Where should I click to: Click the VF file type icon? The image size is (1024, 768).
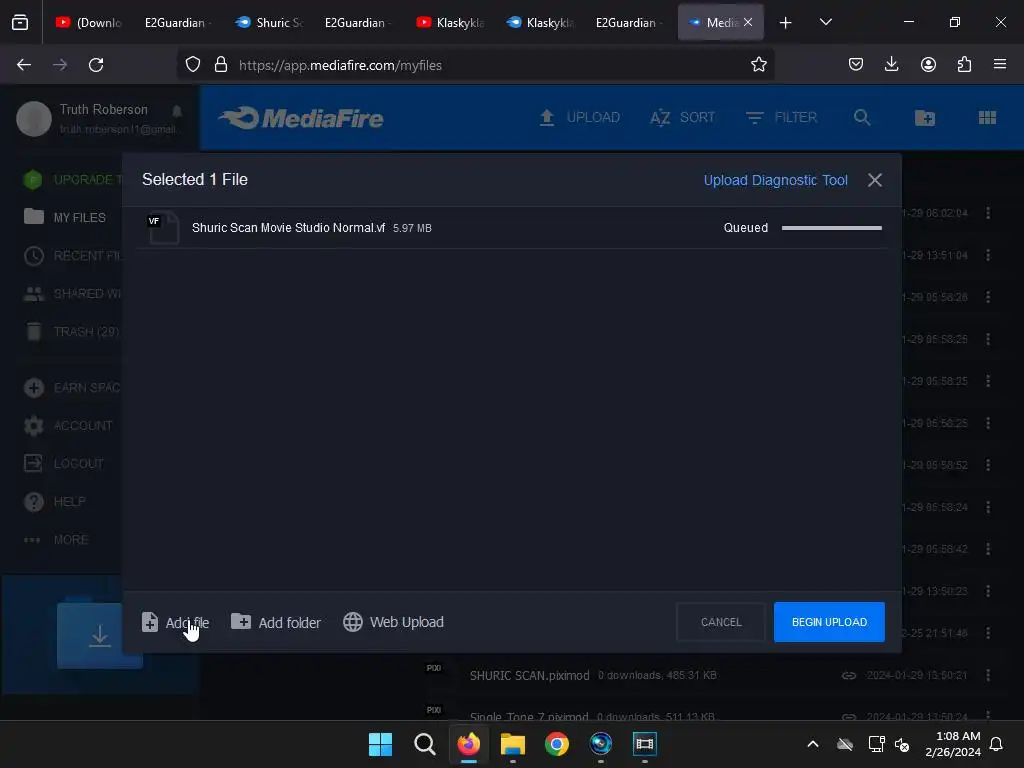163,228
